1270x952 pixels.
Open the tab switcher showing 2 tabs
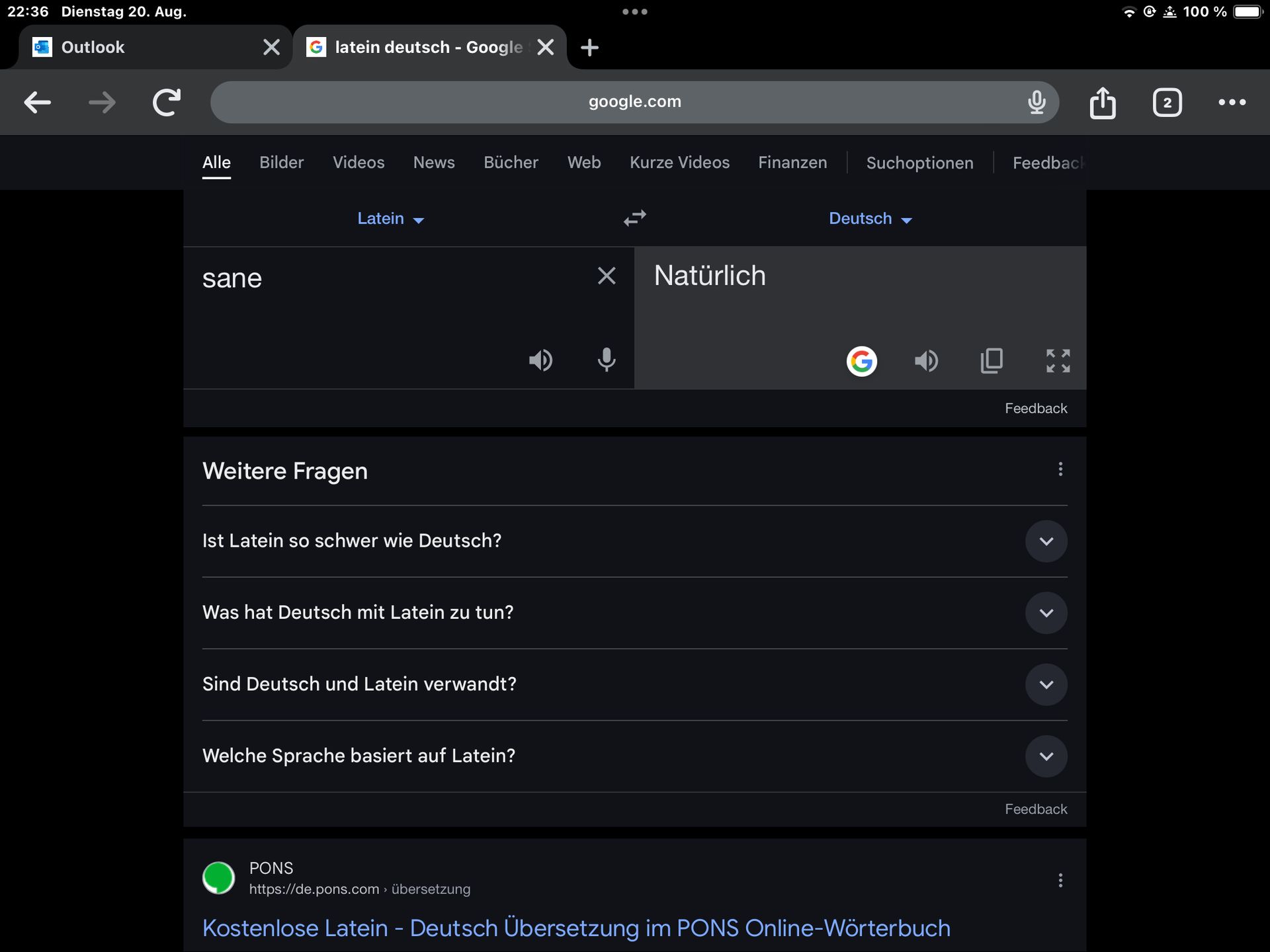1167,102
